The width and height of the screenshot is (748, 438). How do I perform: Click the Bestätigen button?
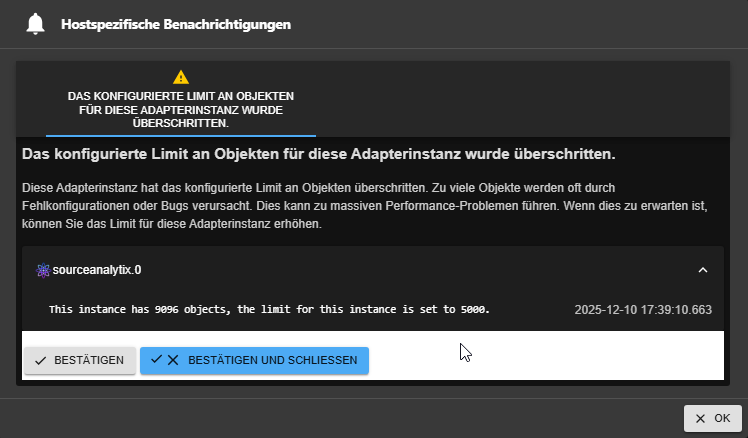80,360
